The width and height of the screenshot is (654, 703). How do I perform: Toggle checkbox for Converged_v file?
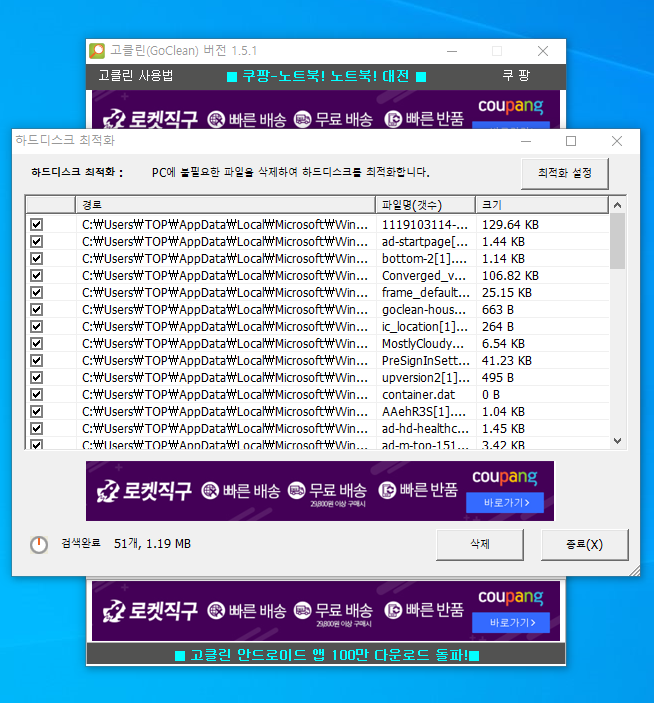tap(36, 275)
